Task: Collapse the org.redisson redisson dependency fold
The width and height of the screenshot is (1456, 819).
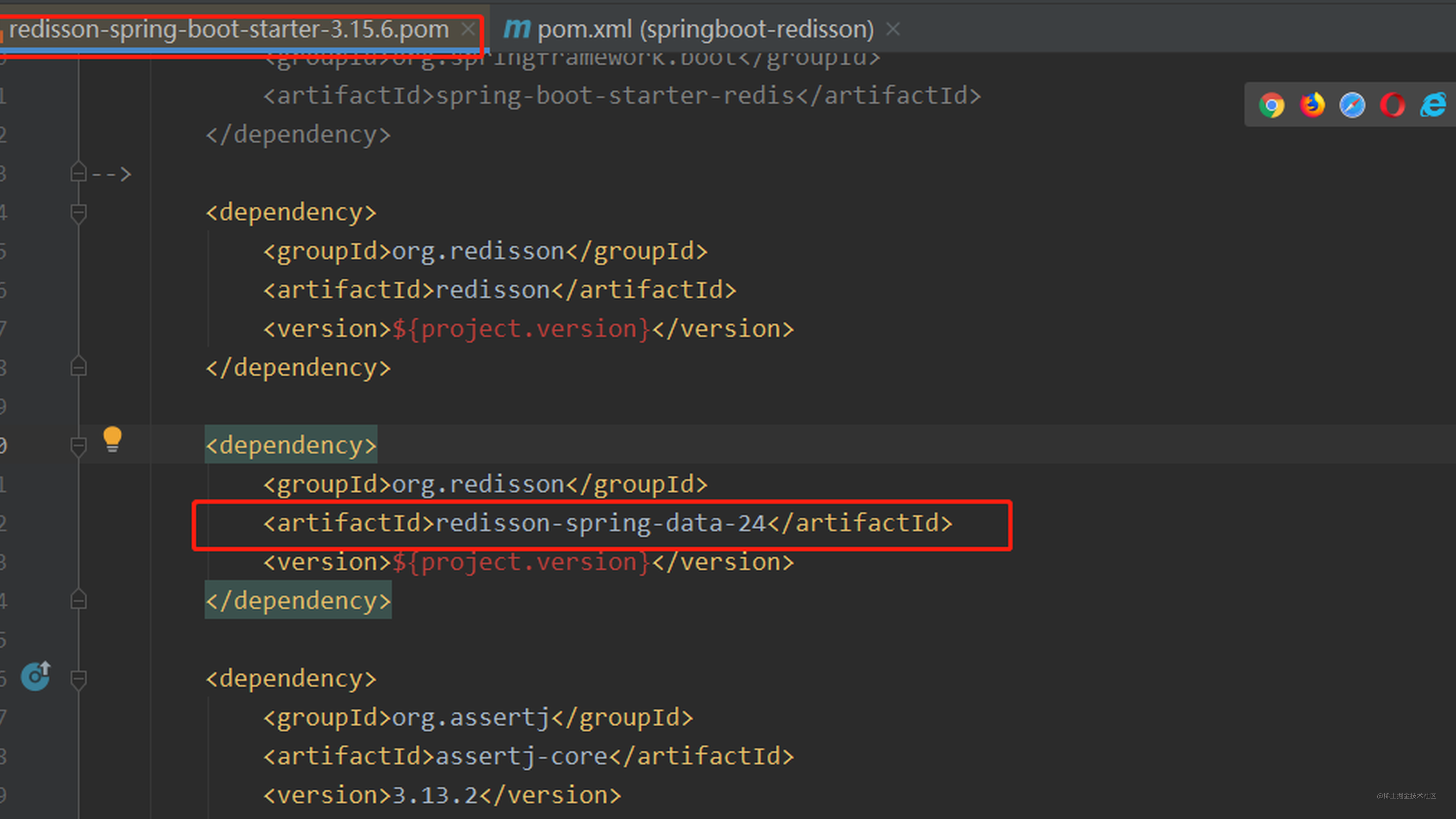Action: click(79, 213)
